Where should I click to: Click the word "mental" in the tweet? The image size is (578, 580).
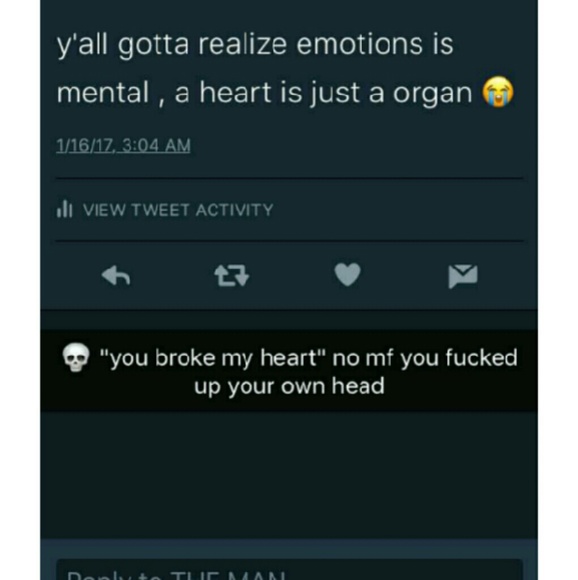click(103, 92)
